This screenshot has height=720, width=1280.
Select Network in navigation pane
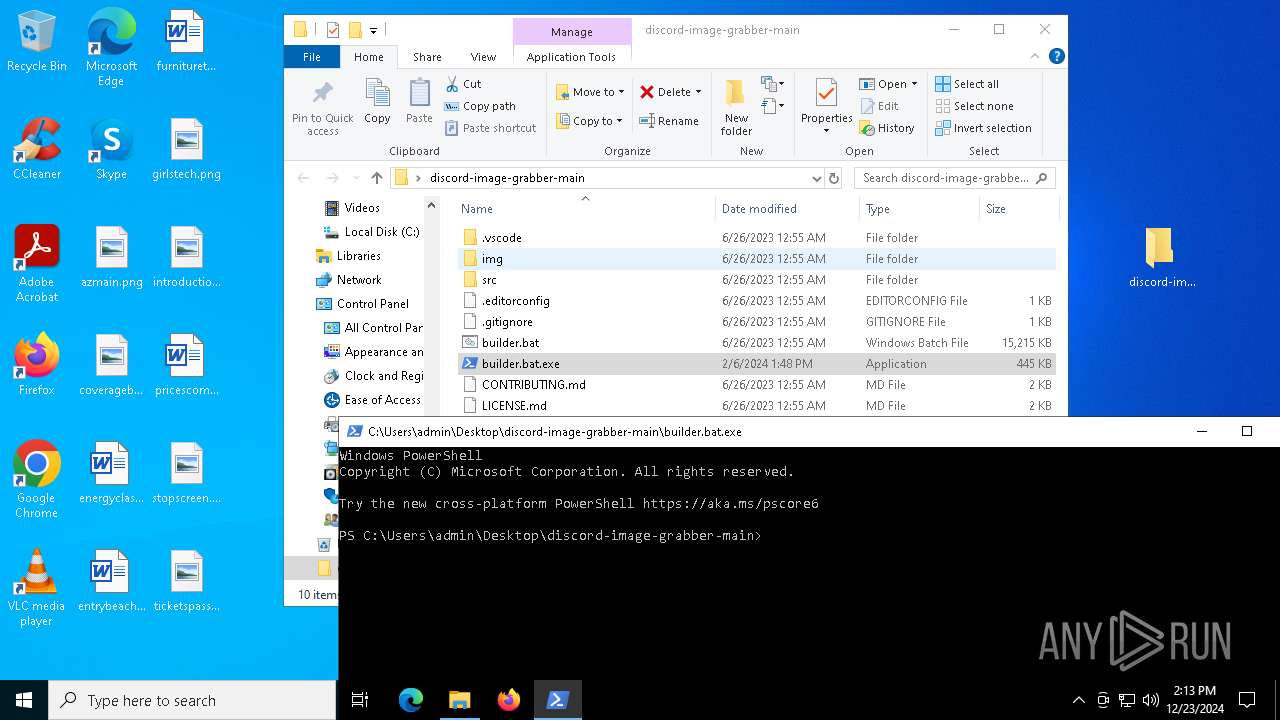point(349,280)
